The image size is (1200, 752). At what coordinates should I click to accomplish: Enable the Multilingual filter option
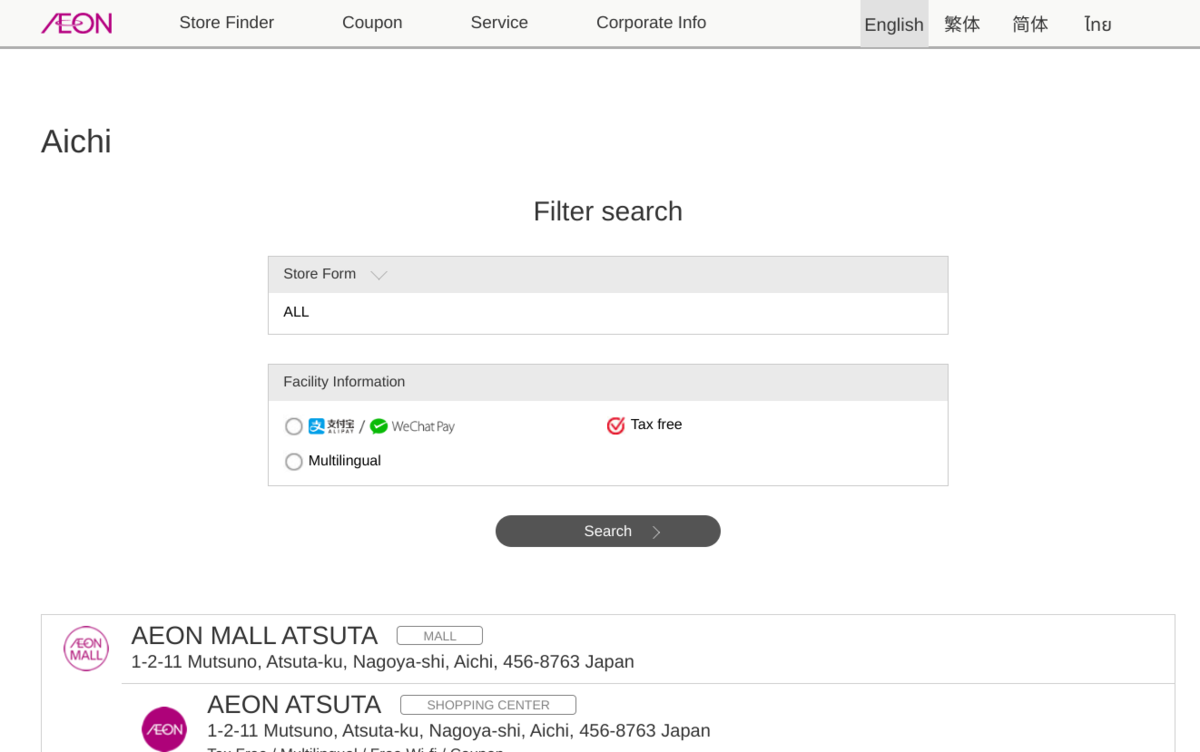[x=294, y=462]
